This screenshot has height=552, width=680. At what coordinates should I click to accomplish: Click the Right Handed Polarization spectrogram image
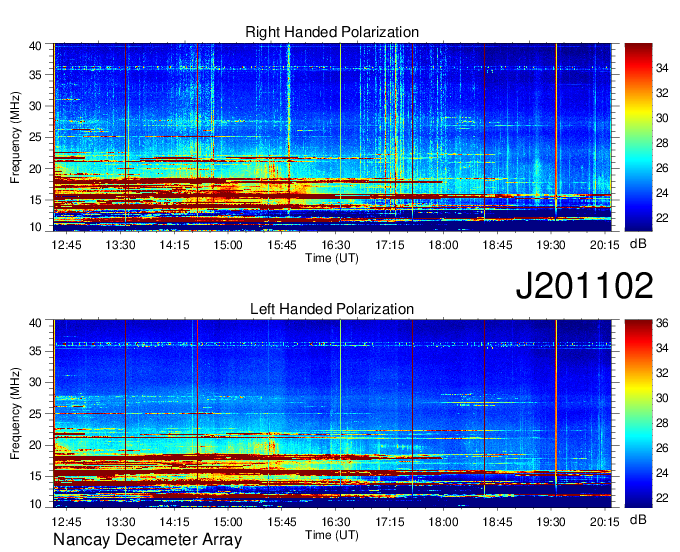point(332,137)
